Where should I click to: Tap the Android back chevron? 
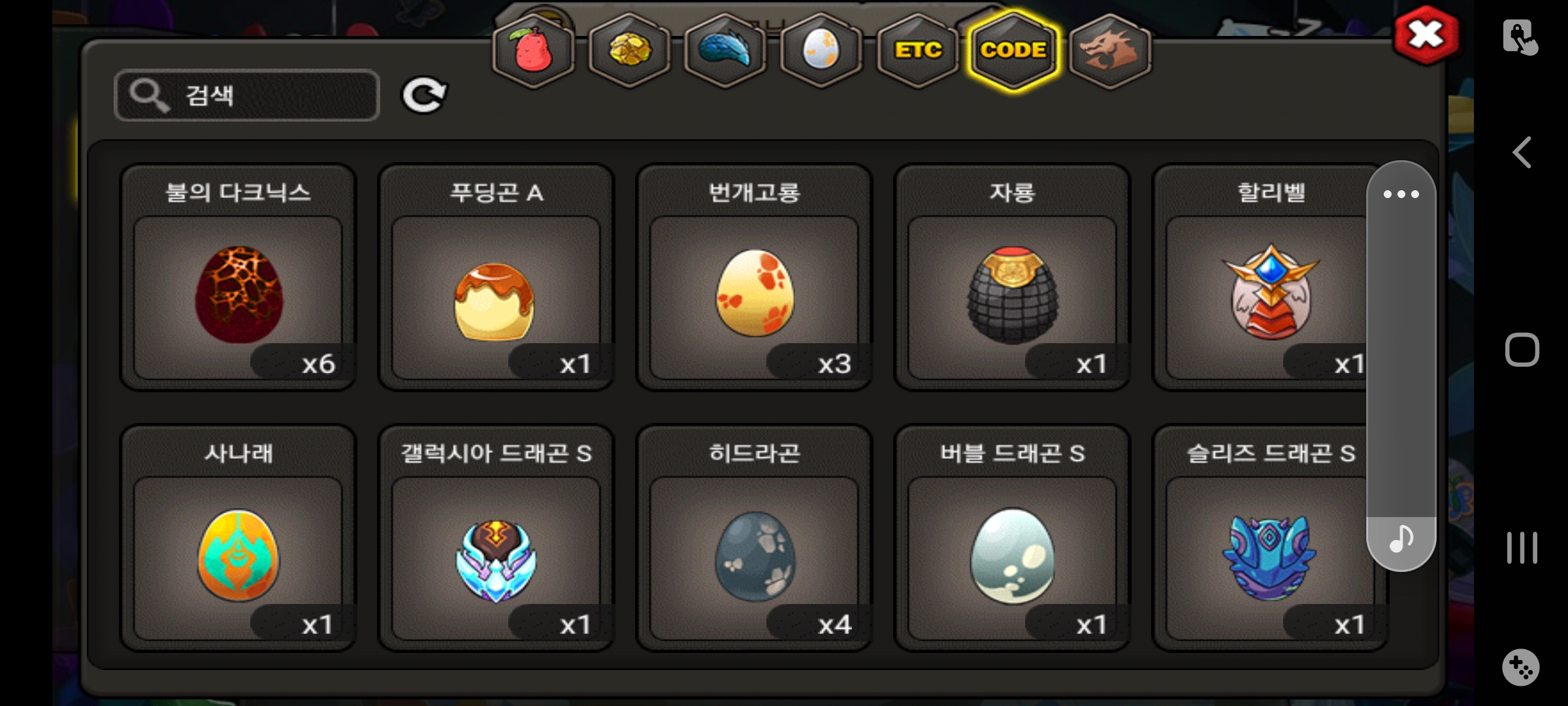click(1522, 153)
